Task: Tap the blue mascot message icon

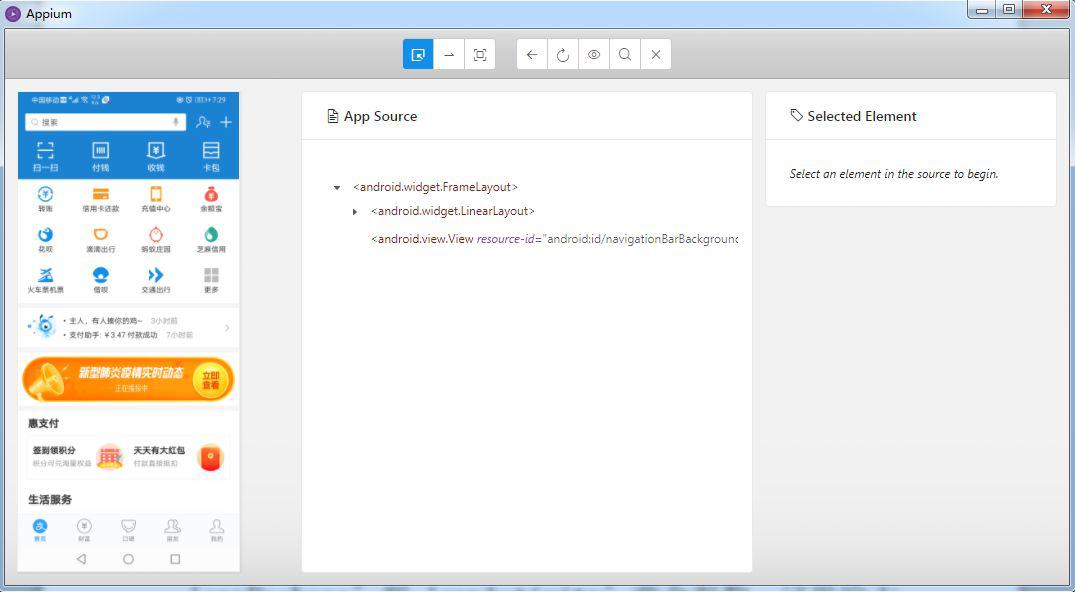Action: click(x=45, y=327)
